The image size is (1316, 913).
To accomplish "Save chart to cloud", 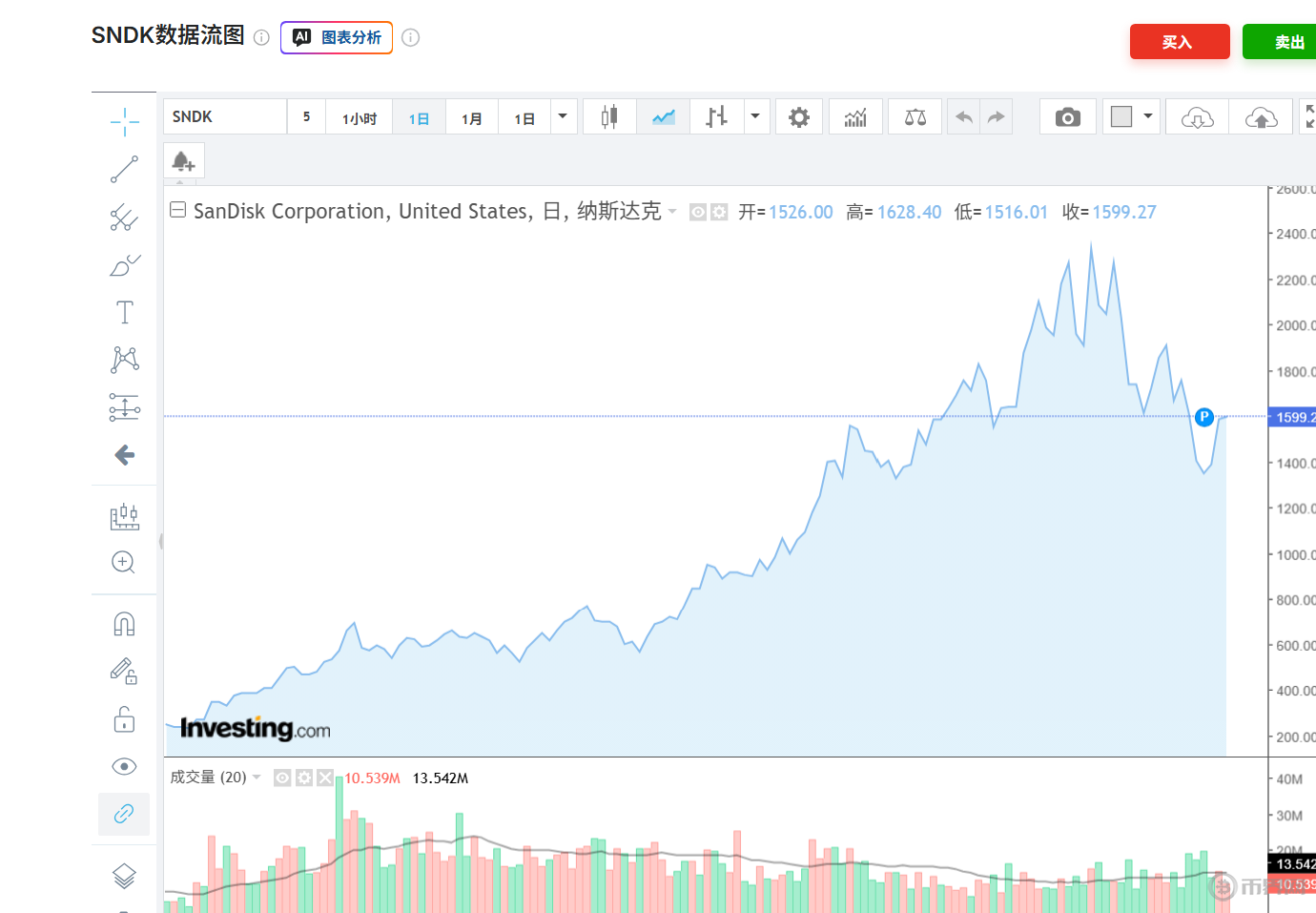I will click(x=1261, y=116).
